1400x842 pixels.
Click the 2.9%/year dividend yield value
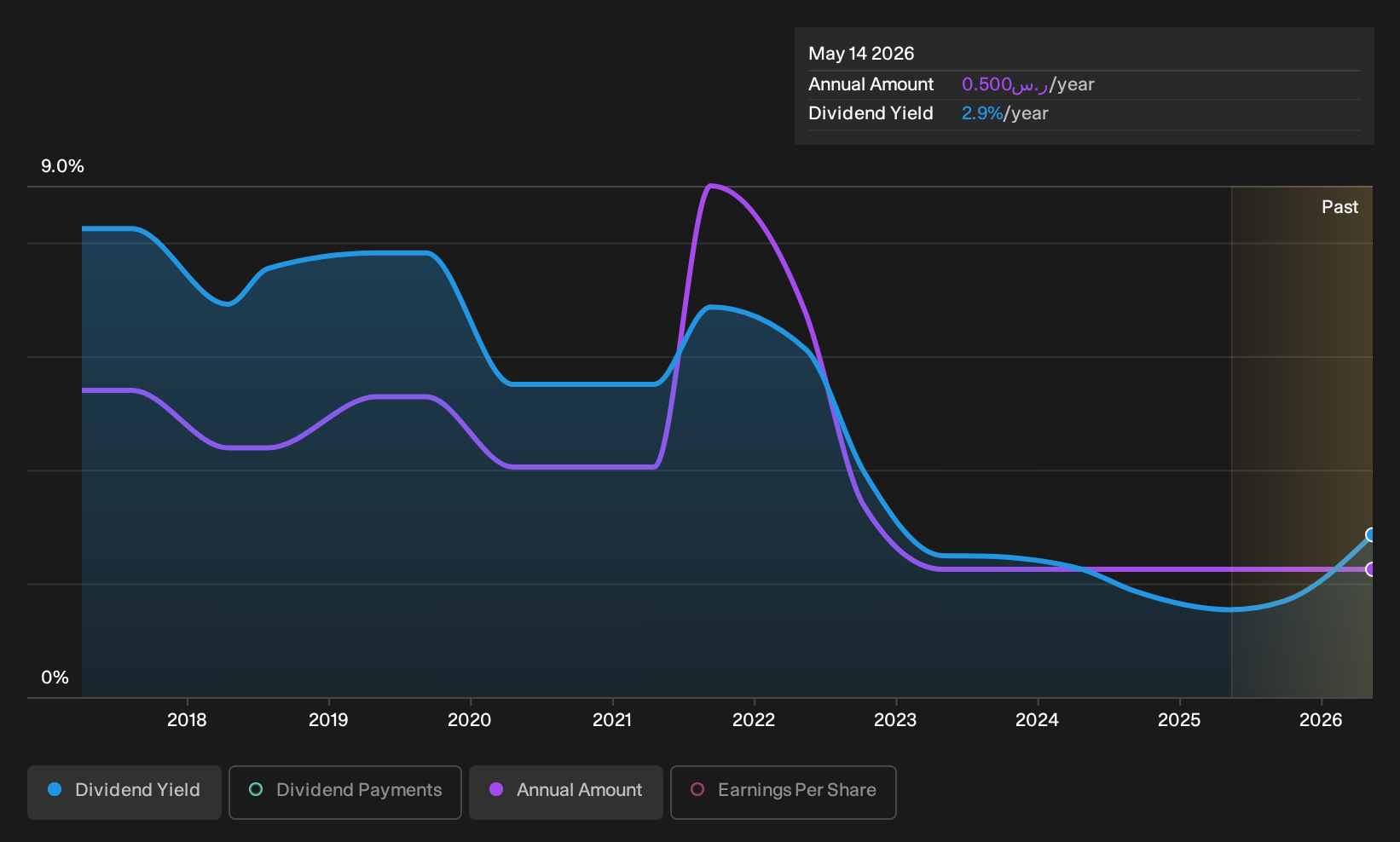pos(1005,113)
